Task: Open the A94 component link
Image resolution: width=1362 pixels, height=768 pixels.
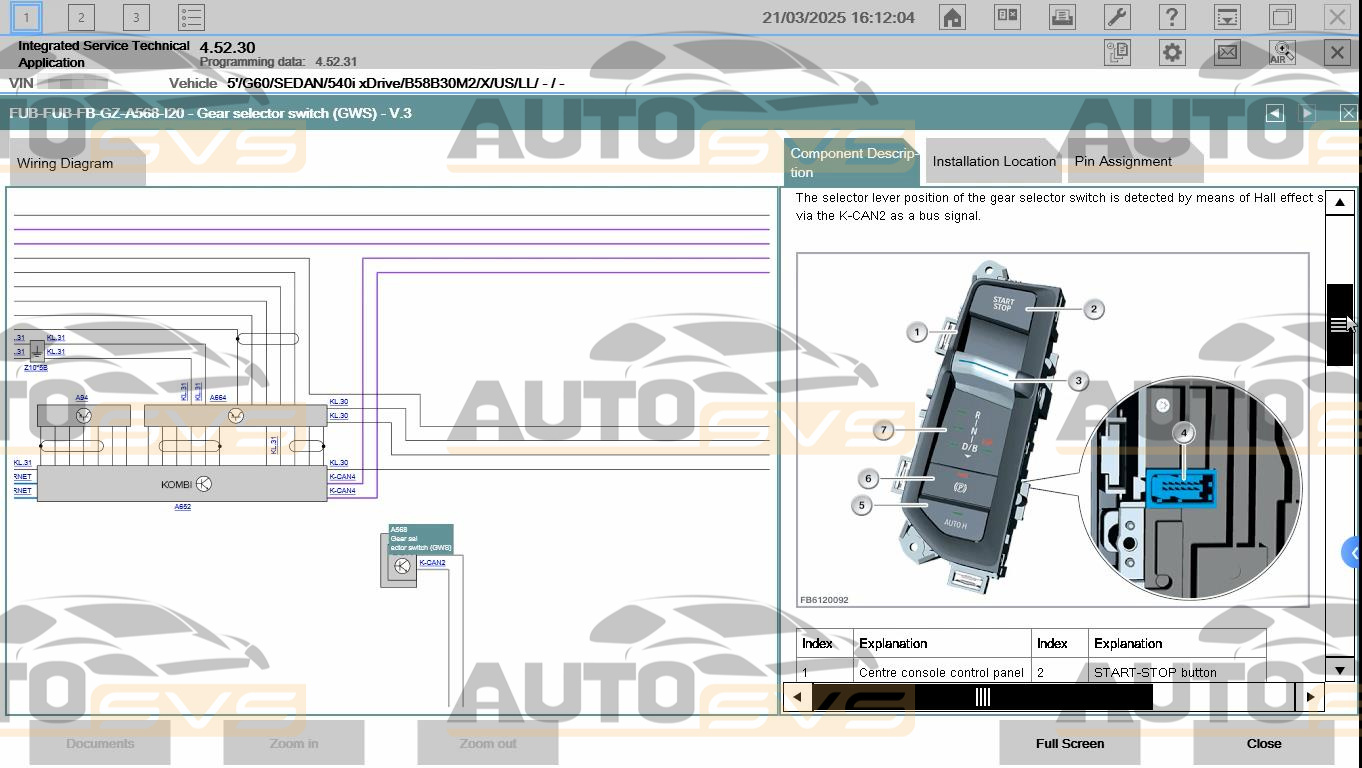Action: tap(82, 398)
